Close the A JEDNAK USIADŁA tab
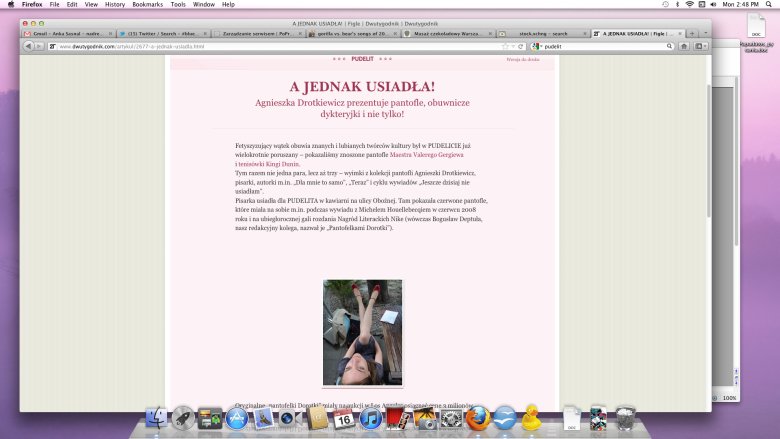The width and height of the screenshot is (780, 439). pyautogui.click(x=680, y=34)
